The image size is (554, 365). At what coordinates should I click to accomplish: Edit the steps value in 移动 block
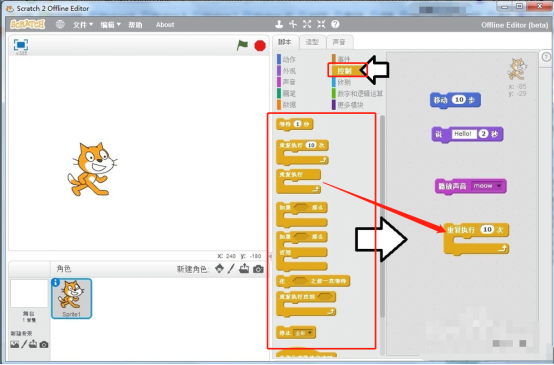[459, 100]
